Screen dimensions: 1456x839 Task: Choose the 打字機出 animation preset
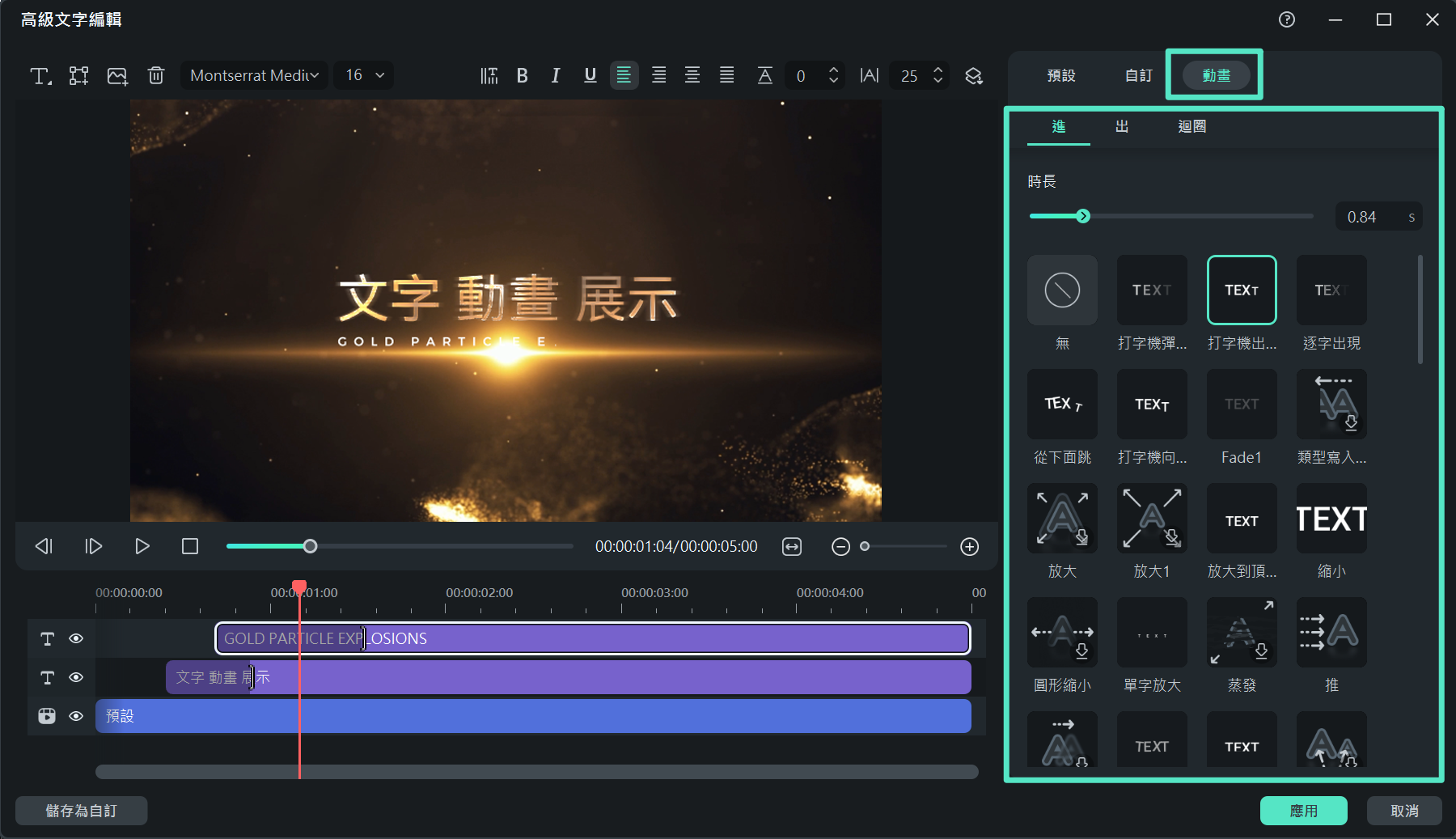pos(1242,290)
